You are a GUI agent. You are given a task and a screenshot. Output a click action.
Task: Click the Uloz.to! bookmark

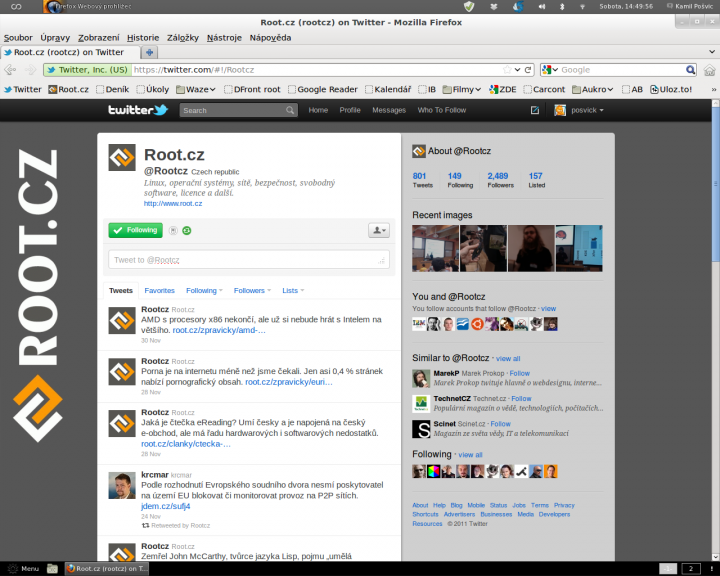(671, 90)
